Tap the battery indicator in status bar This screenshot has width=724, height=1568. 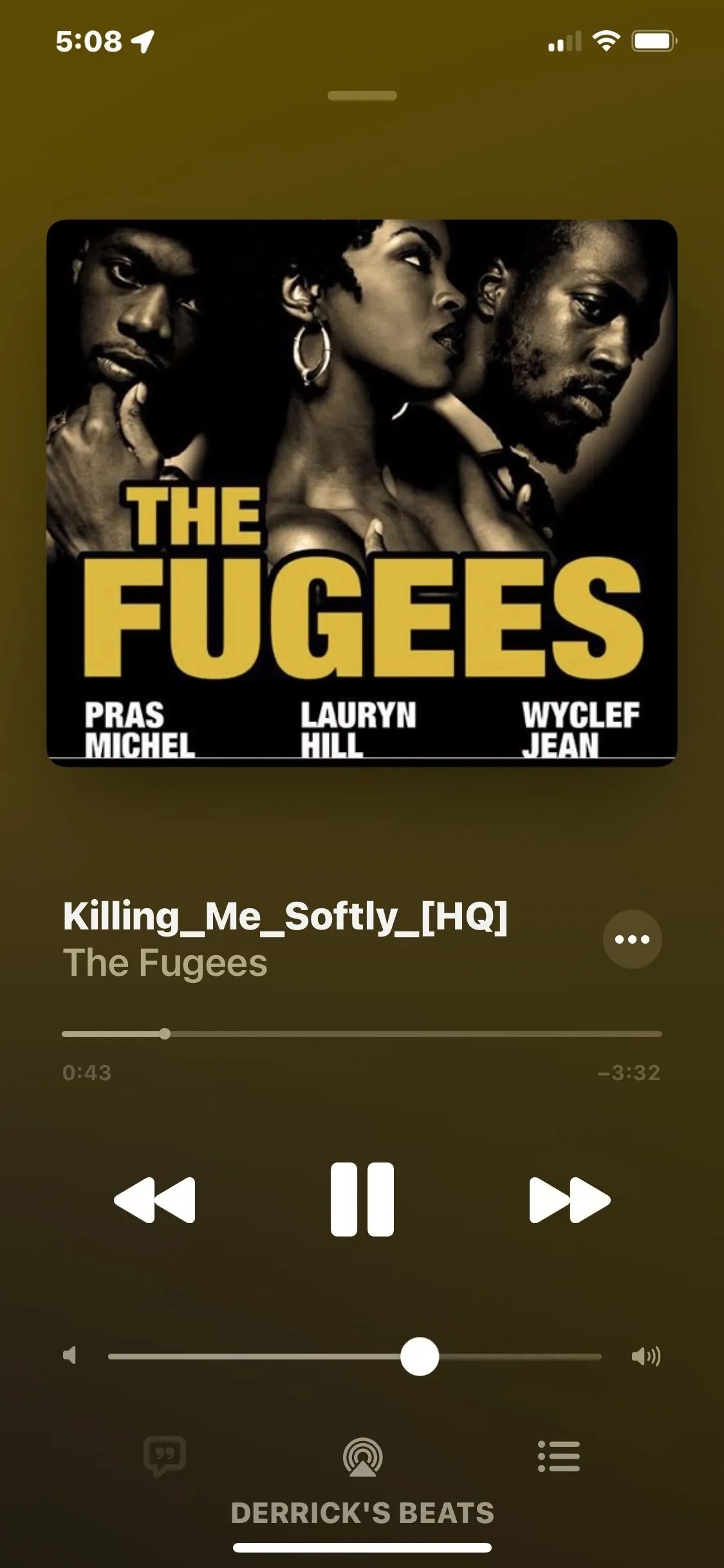(654, 41)
